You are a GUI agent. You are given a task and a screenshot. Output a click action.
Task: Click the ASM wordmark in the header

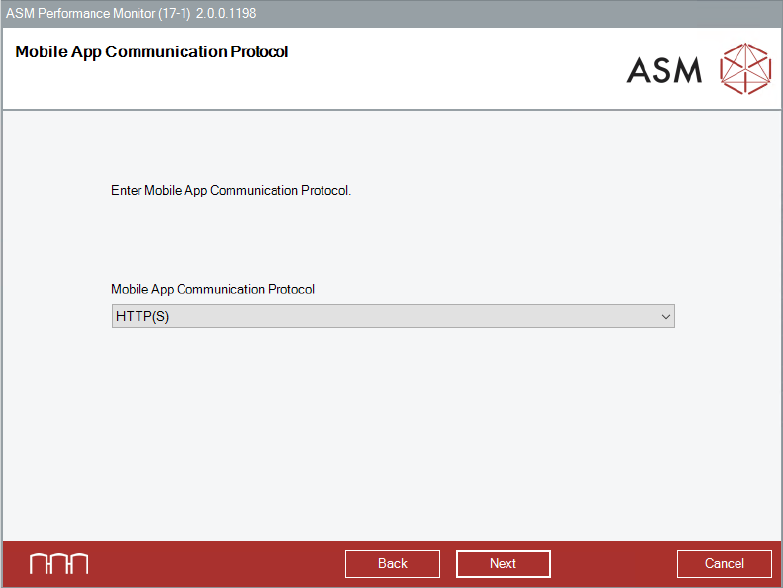pos(664,69)
